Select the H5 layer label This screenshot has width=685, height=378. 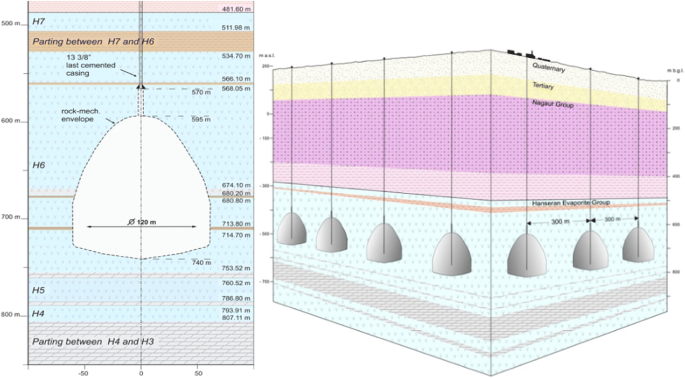(39, 290)
